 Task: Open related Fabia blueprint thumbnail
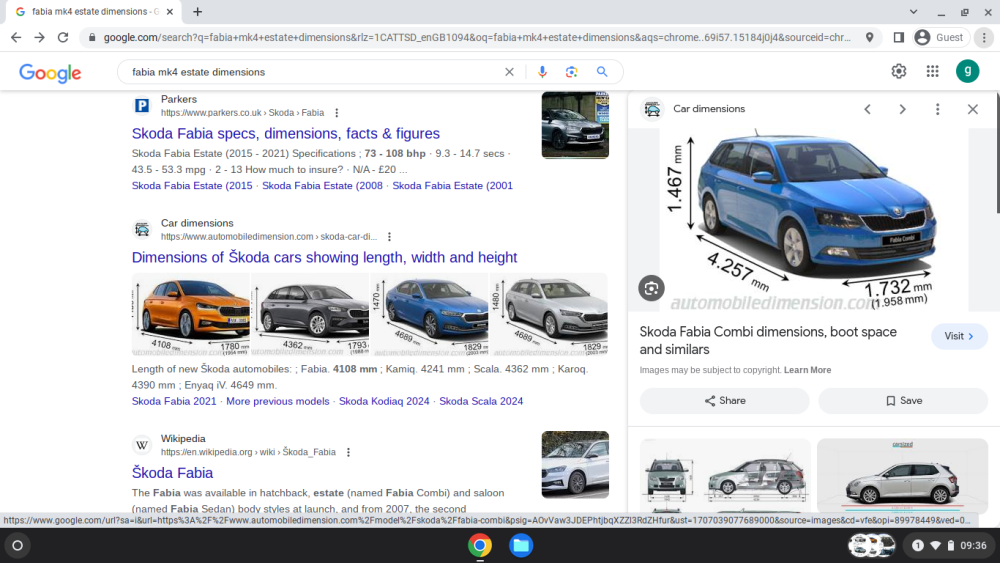(x=725, y=476)
